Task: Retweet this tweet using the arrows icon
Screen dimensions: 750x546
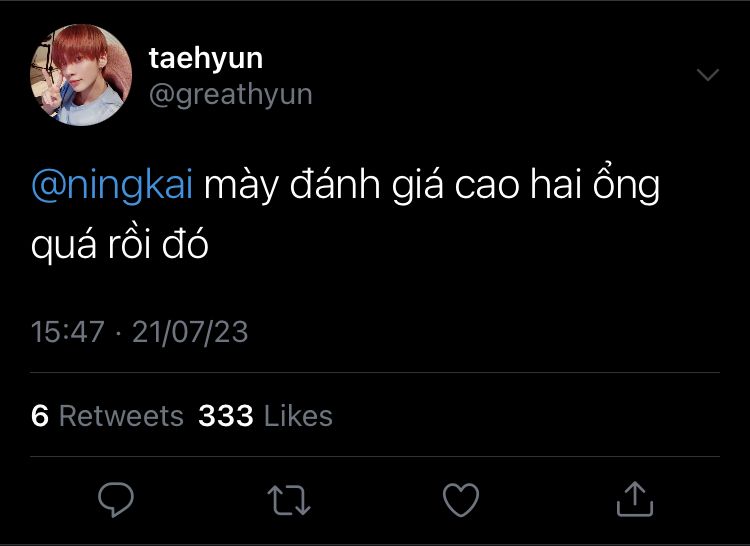Action: tap(291, 498)
